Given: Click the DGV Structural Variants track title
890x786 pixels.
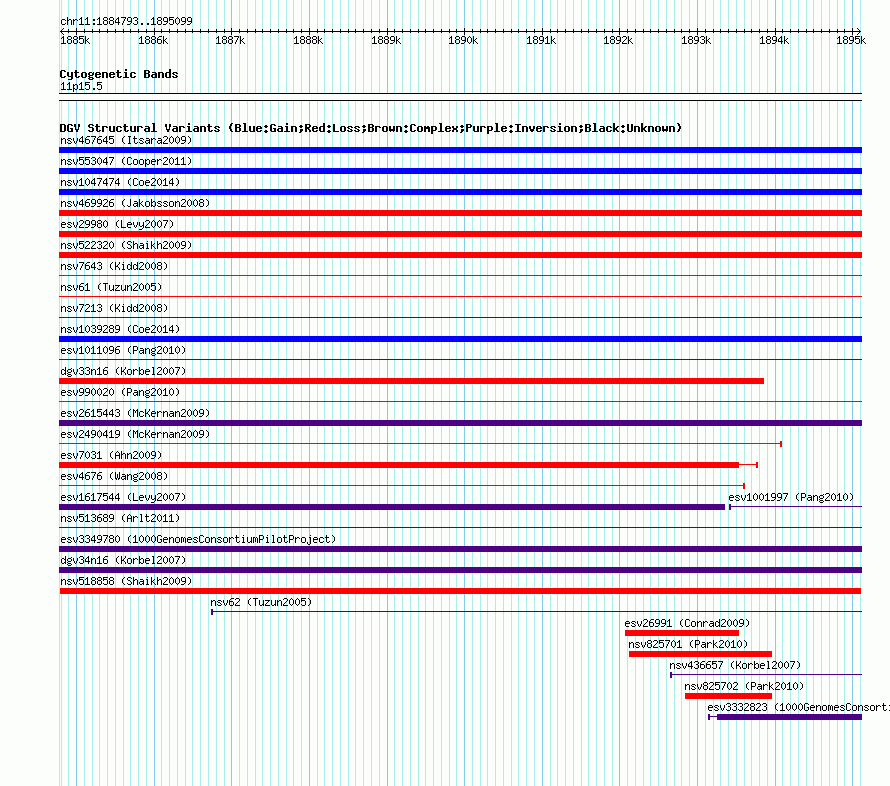Looking at the screenshot, I should [371, 128].
